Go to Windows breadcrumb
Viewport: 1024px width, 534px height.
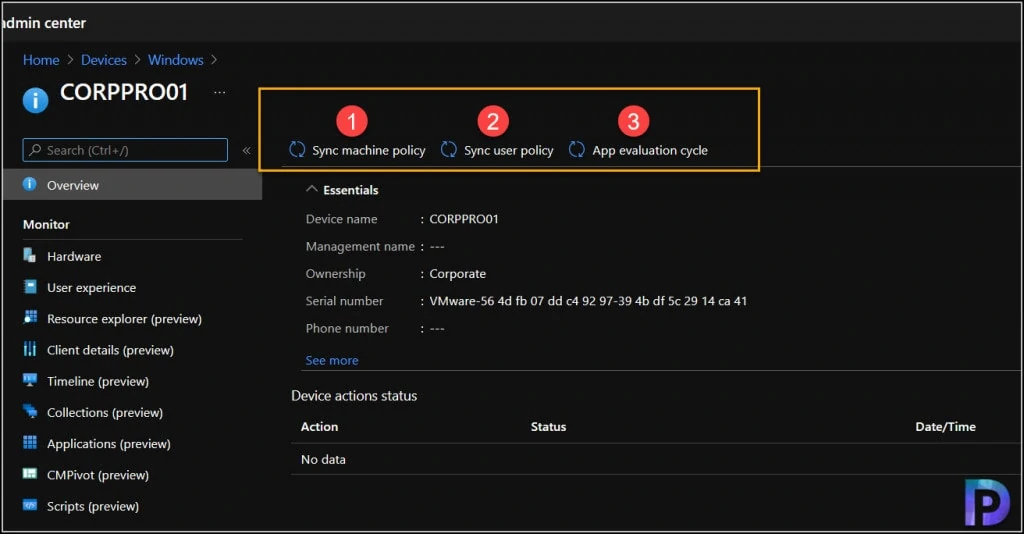176,60
